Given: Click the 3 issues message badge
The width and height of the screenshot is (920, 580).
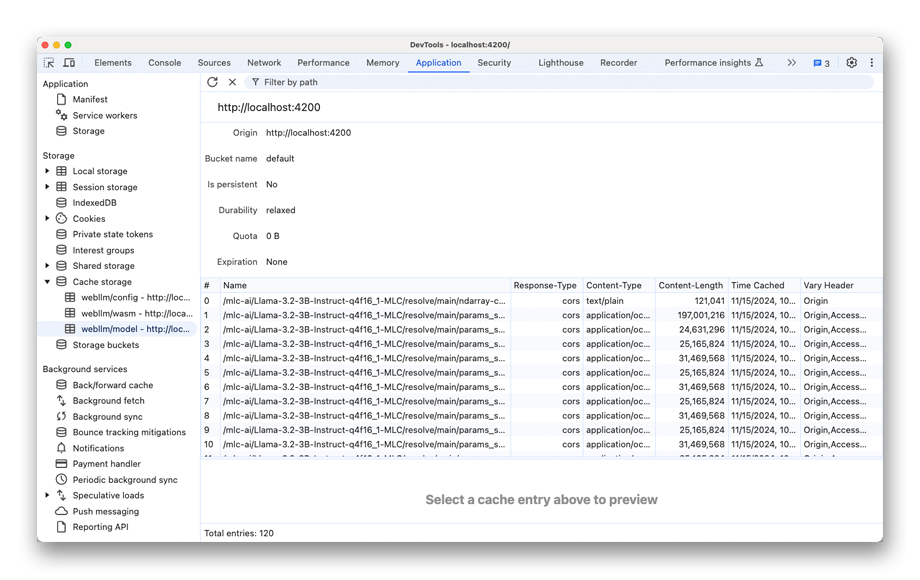Looking at the screenshot, I should pos(821,63).
